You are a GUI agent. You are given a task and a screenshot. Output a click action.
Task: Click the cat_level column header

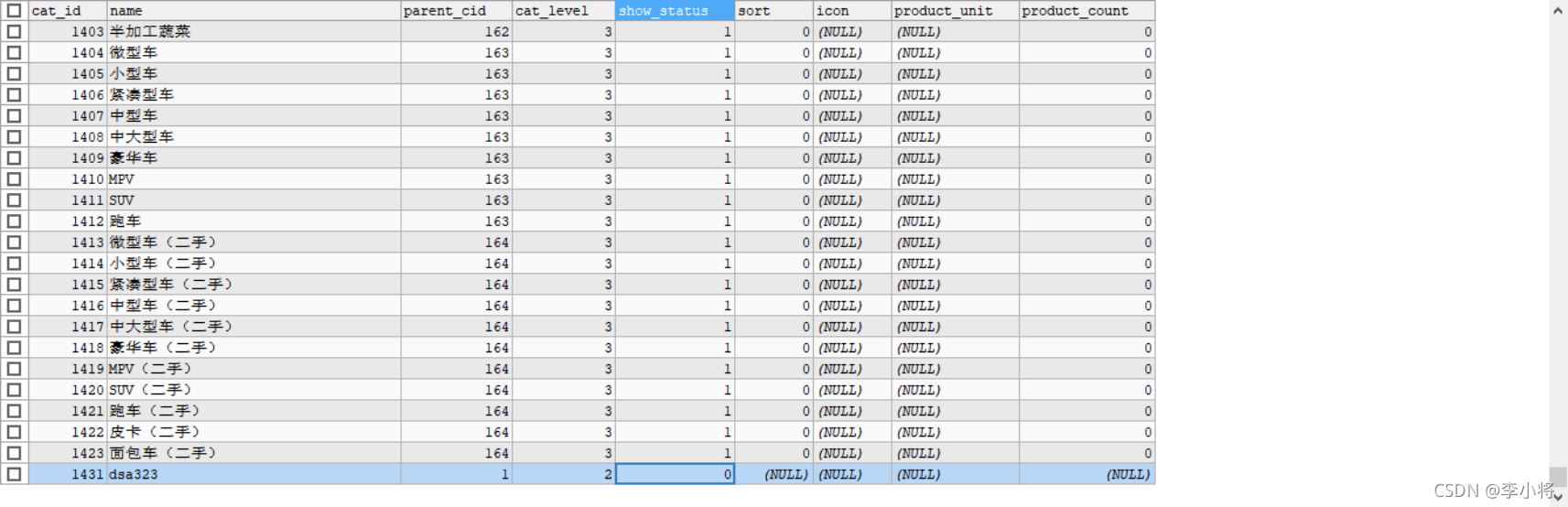(x=563, y=10)
